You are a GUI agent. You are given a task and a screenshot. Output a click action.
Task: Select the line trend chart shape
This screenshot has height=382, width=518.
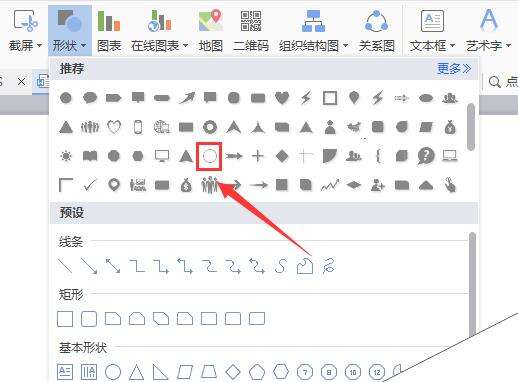coord(330,185)
